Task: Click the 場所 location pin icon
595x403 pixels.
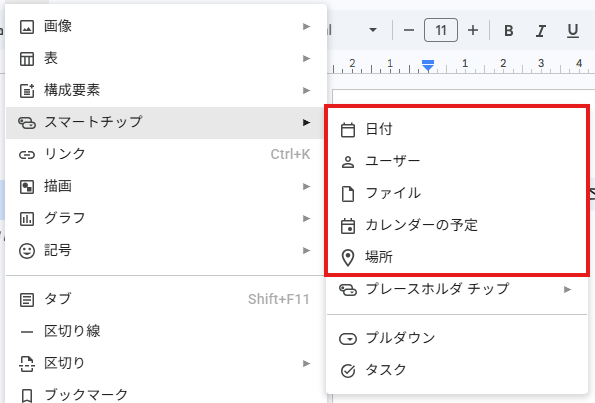Action: point(348,258)
